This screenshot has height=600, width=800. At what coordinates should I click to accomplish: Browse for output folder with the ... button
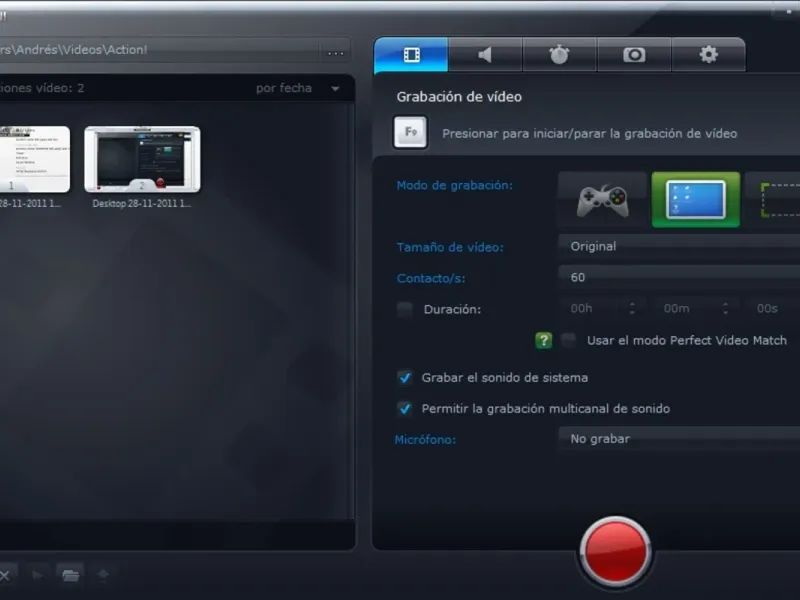(336, 52)
